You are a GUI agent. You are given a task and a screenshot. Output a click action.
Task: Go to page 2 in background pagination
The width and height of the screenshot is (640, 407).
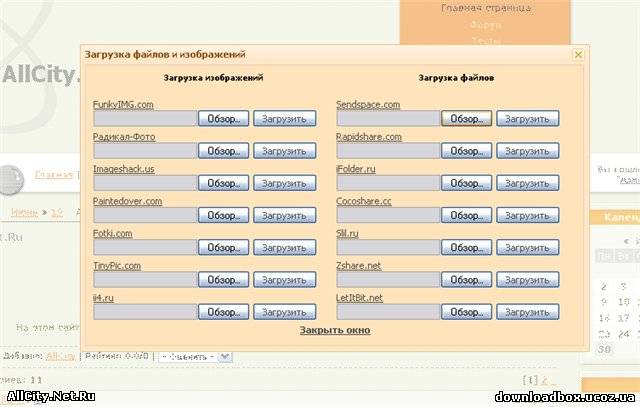544,380
